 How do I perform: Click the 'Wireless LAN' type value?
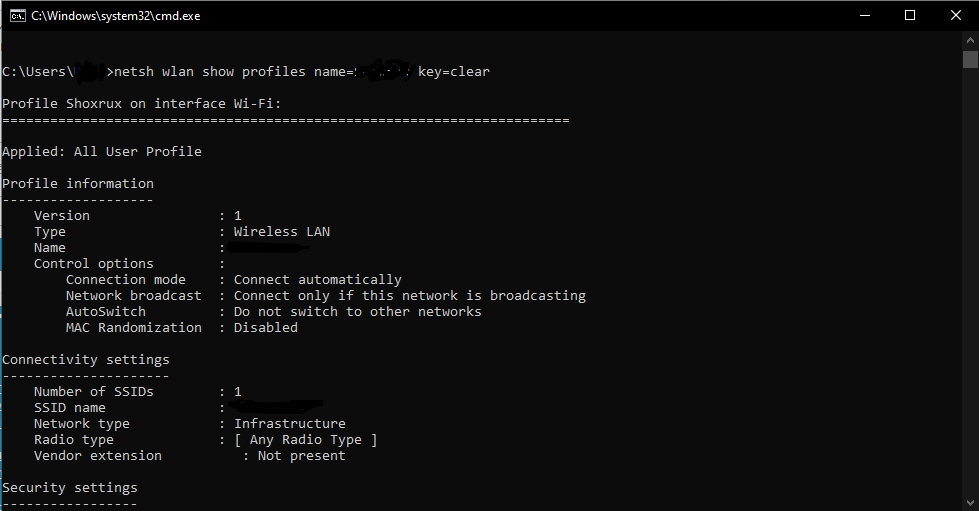click(x=282, y=232)
